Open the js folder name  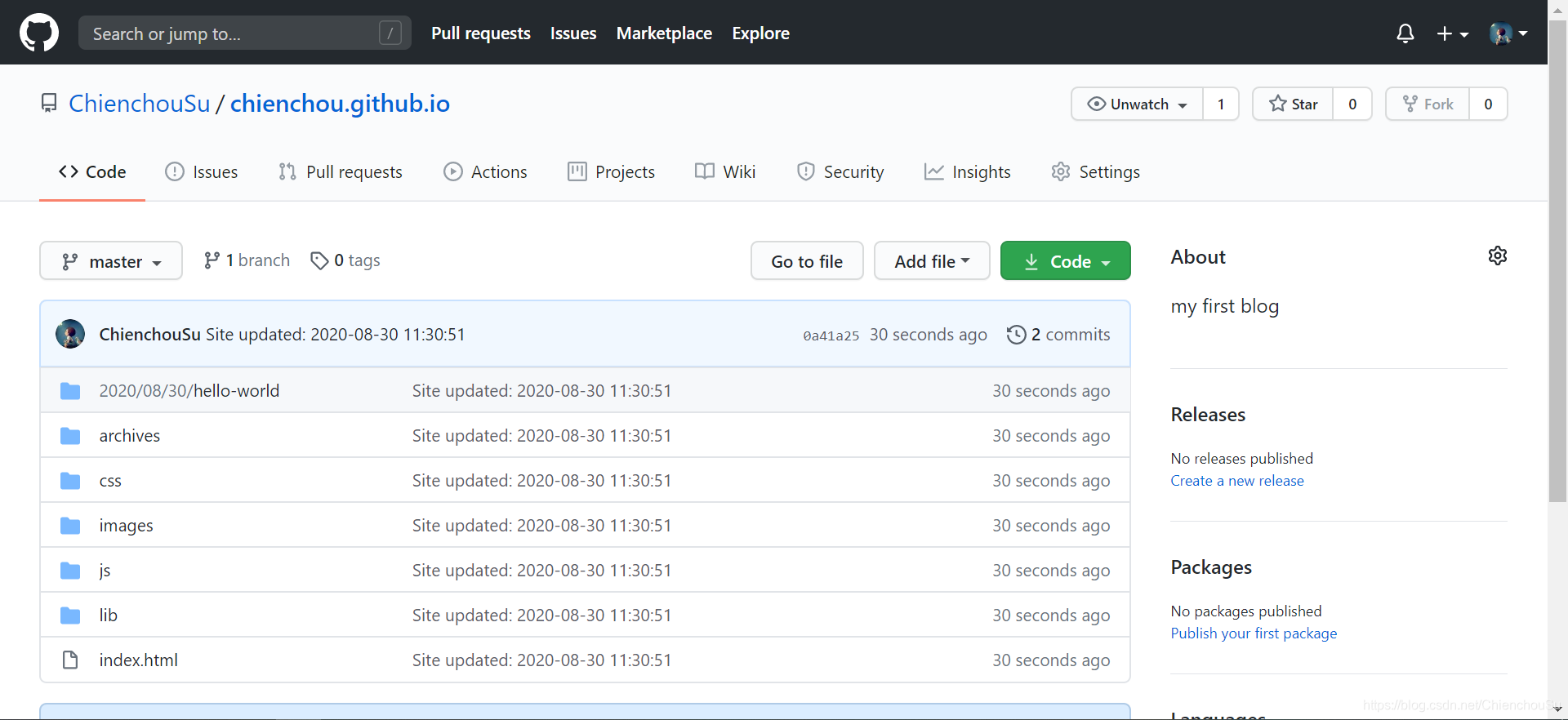pos(105,571)
